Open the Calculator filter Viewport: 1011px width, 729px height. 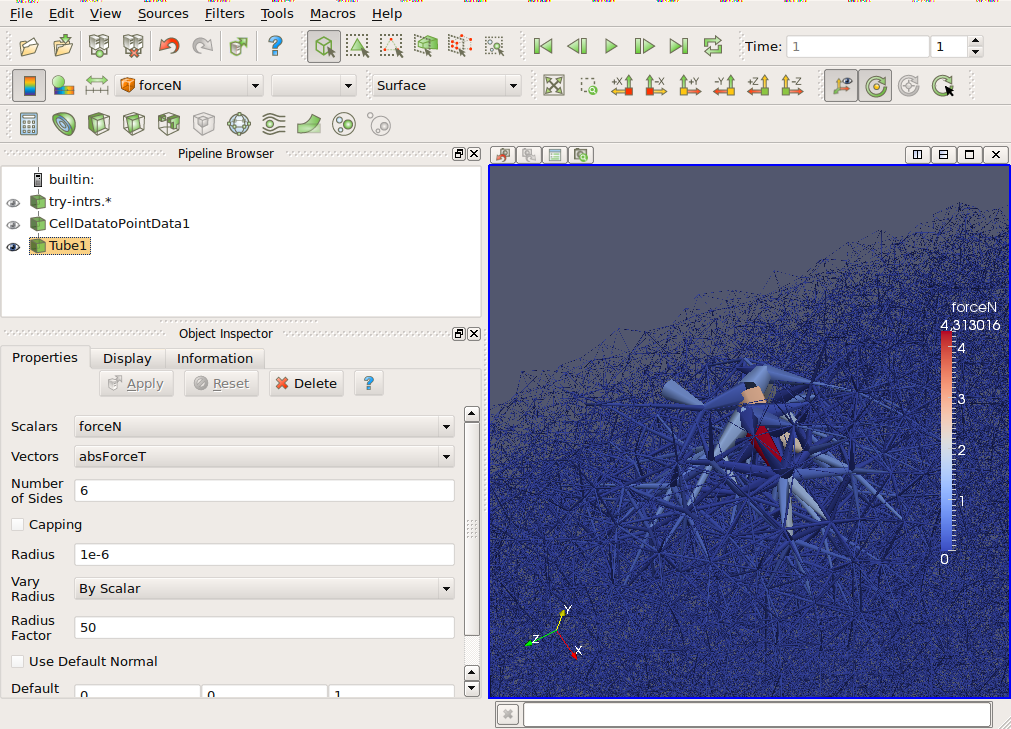coord(29,124)
